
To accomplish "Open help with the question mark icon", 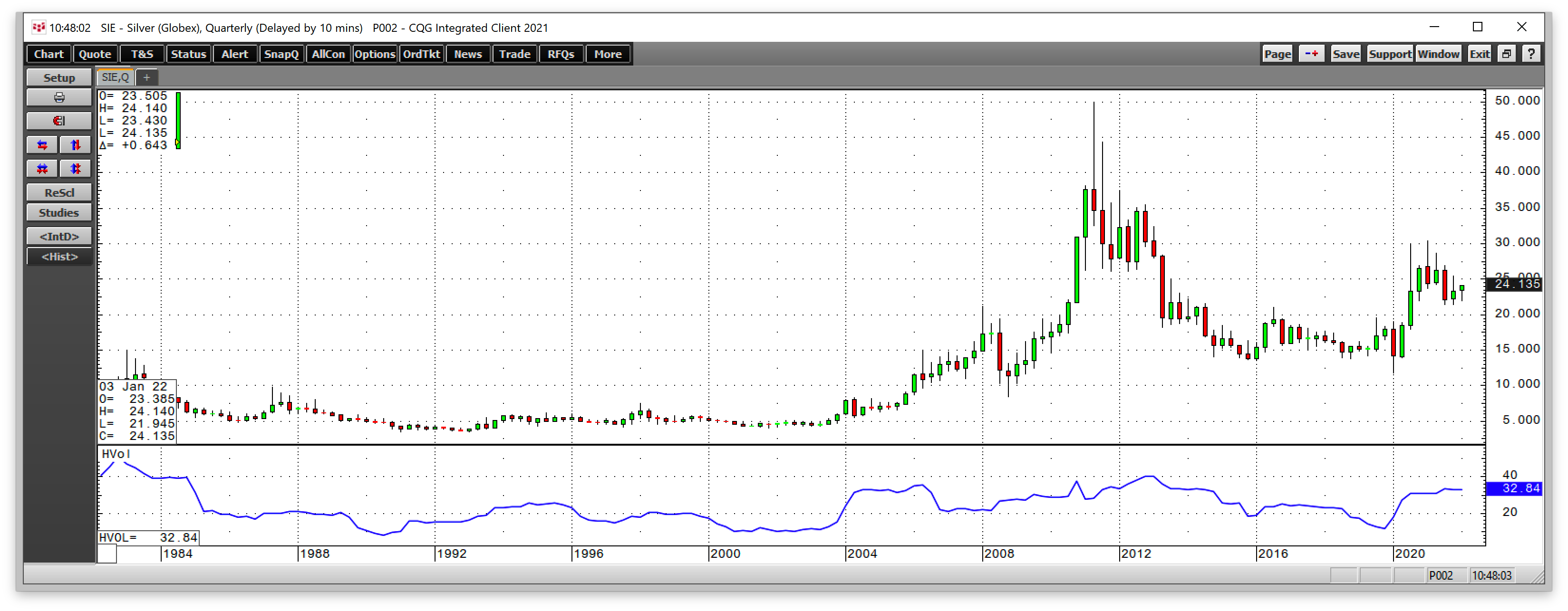I will pos(1531,54).
